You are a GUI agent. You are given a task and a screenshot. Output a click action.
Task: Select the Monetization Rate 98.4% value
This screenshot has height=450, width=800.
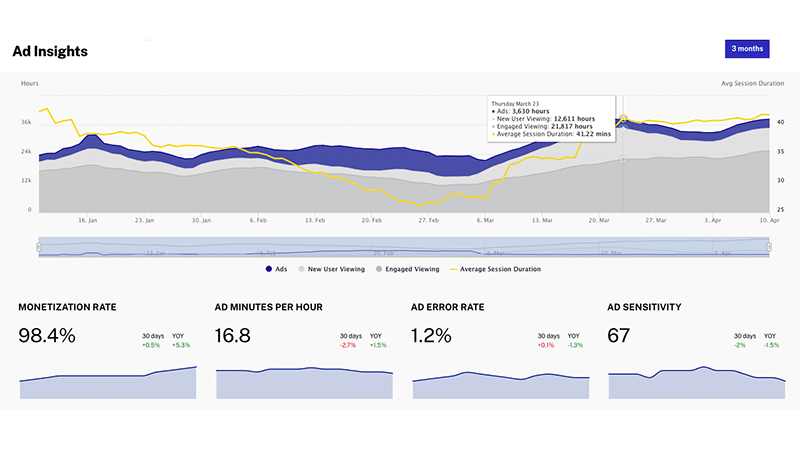pyautogui.click(x=47, y=336)
